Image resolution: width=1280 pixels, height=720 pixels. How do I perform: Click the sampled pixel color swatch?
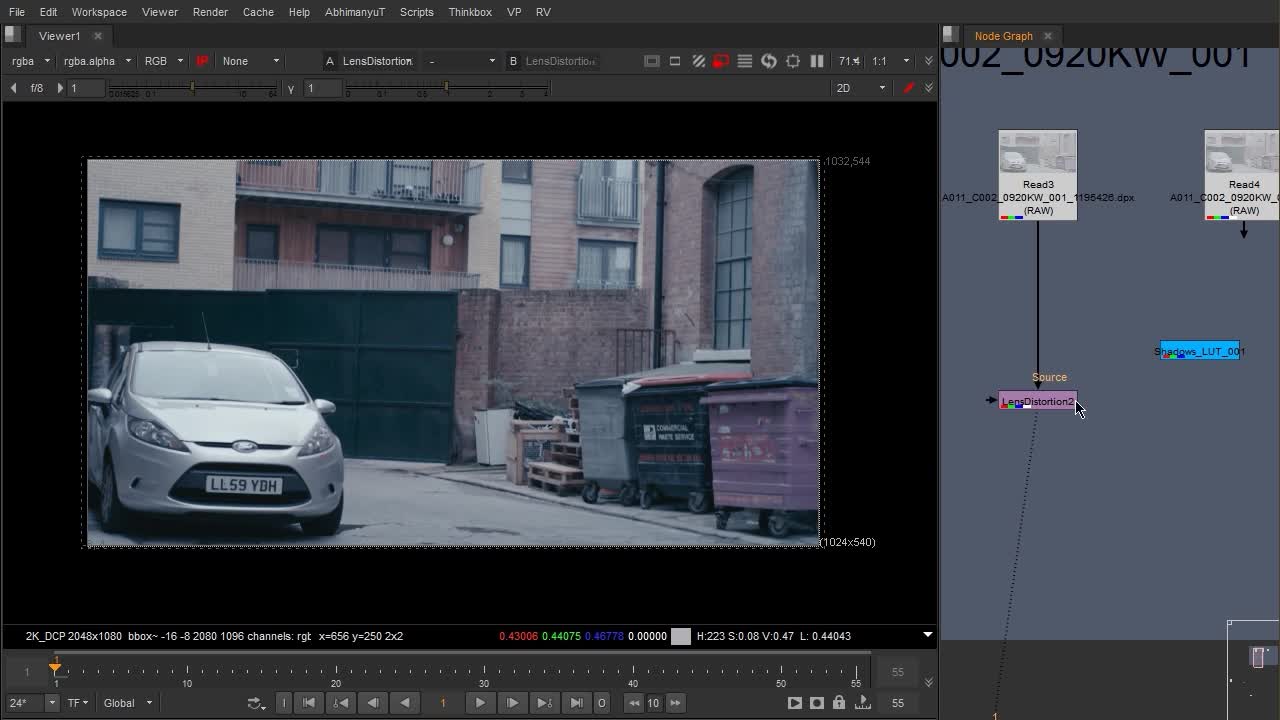coord(681,636)
